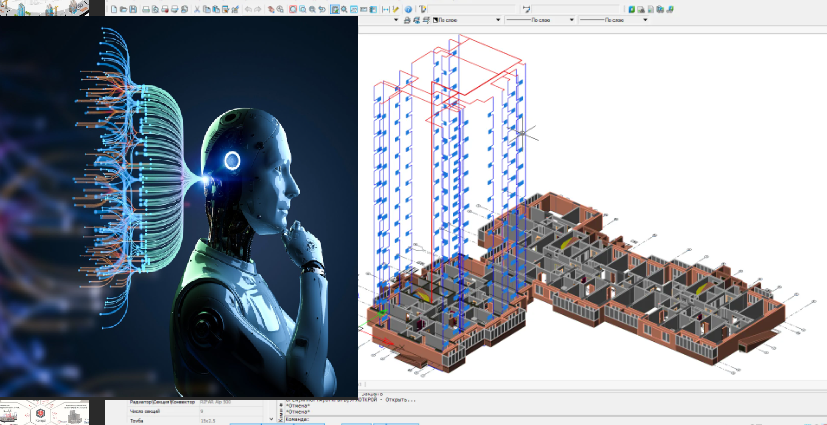Select the Труба property row
Viewport: 827px width, 425px height.
[195, 420]
